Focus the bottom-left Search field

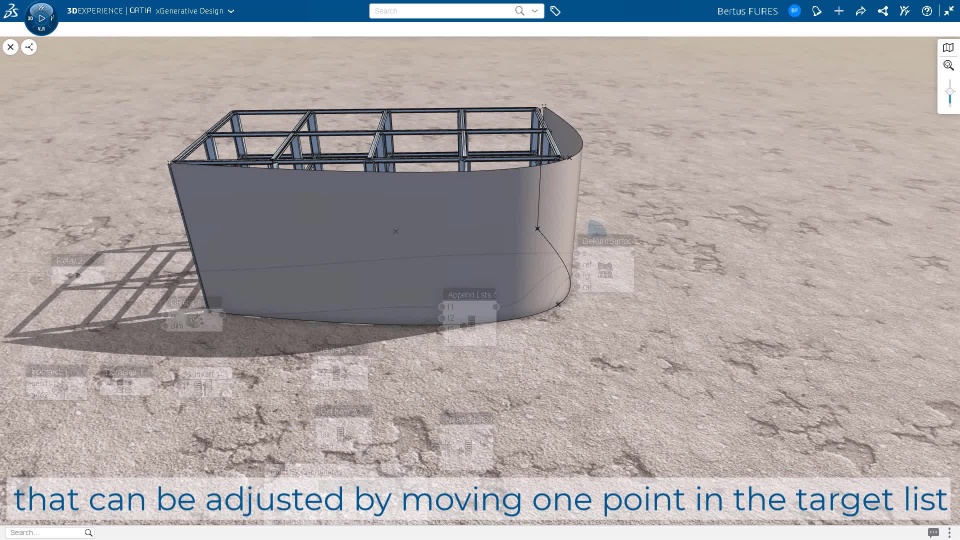(x=46, y=533)
